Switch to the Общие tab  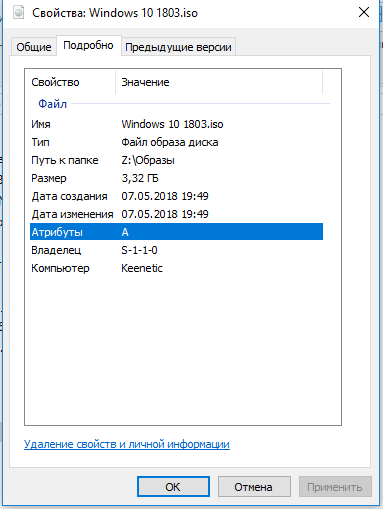34,47
